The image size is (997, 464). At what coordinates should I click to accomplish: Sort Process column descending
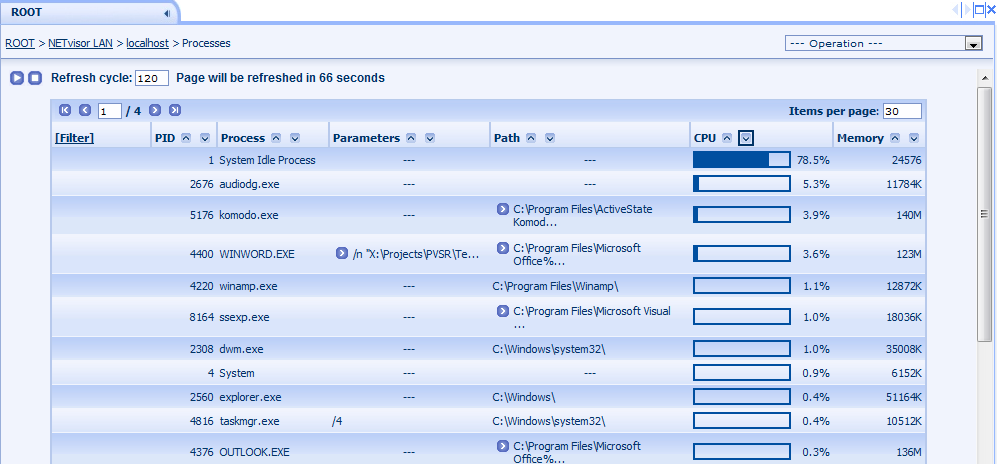[x=295, y=138]
